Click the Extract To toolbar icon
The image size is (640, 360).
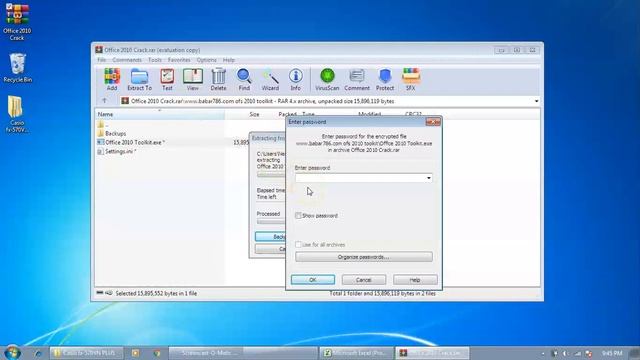point(140,80)
